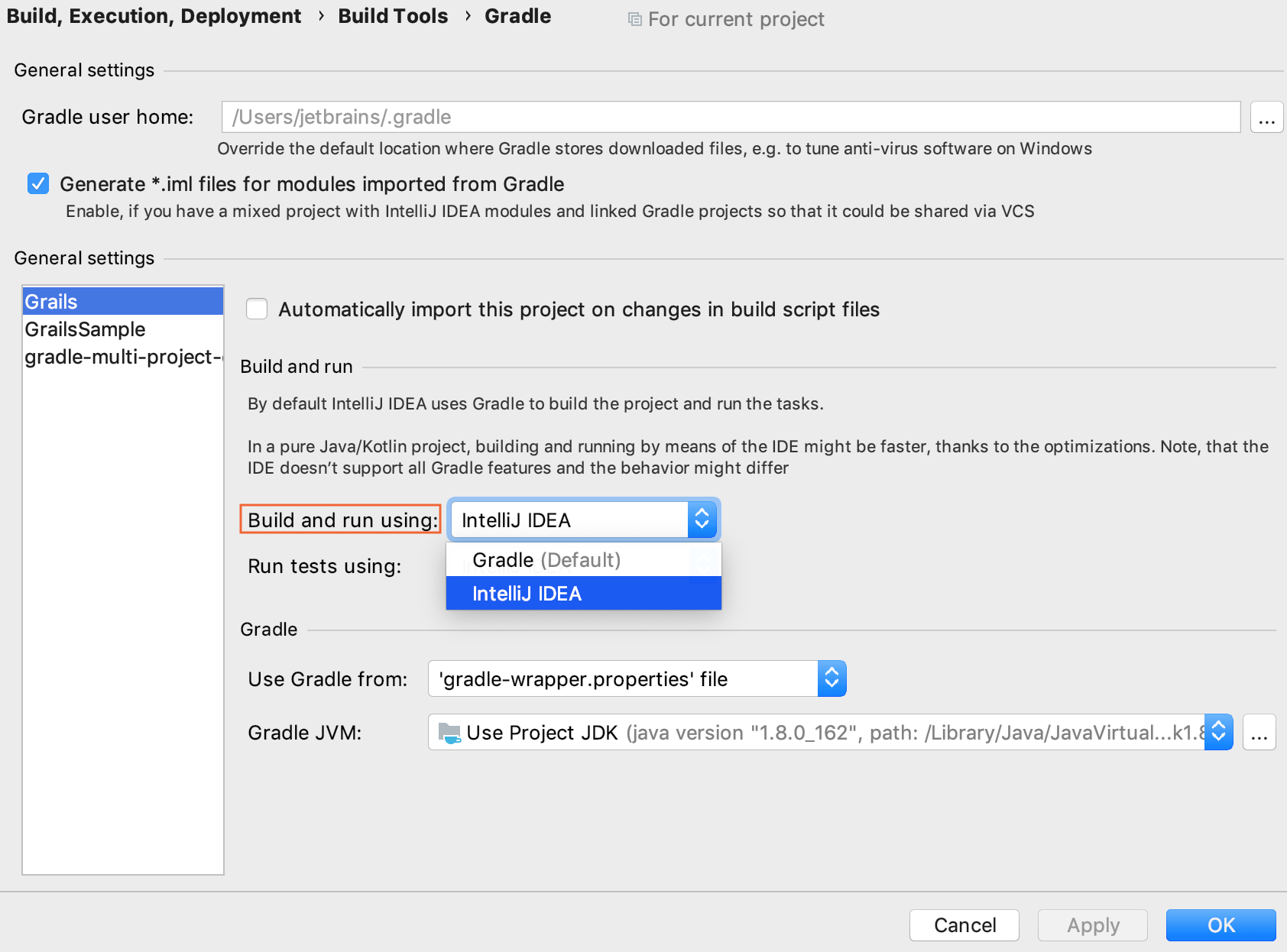Open the Gradle JVM selector dropdown
This screenshot has height=952, width=1287.
tap(1218, 732)
